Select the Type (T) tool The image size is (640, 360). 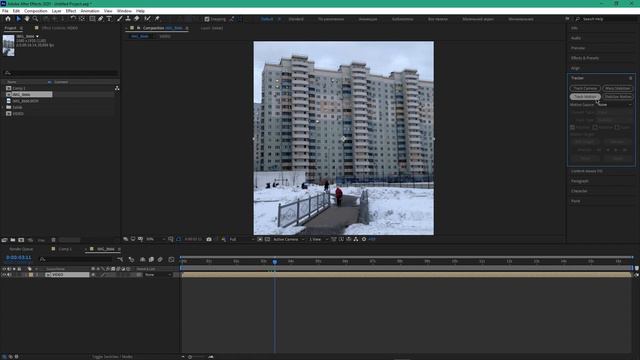pyautogui.click(x=109, y=19)
